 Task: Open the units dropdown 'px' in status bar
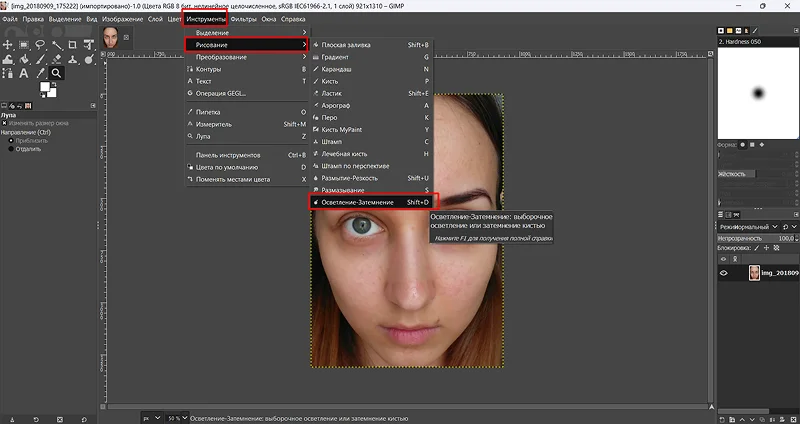(x=152, y=418)
